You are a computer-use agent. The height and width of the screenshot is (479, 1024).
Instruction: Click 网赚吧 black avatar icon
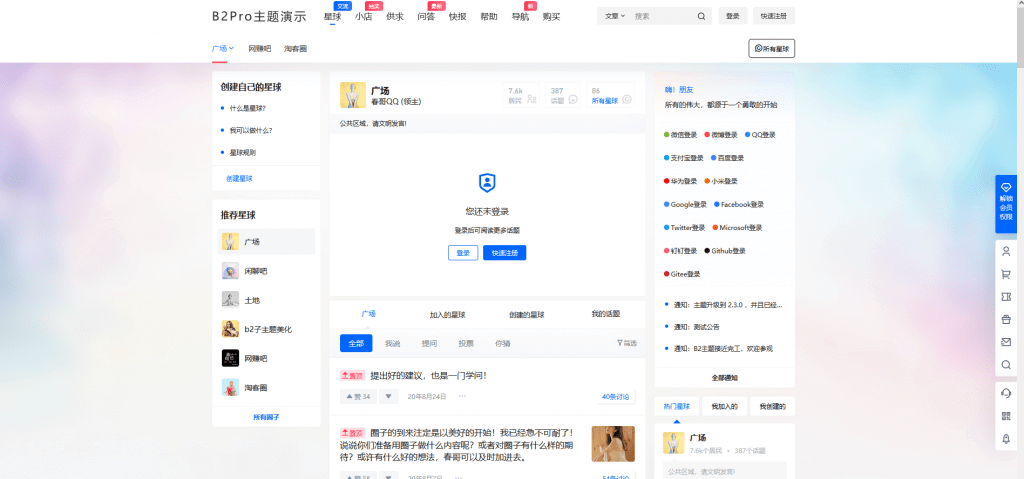click(230, 358)
